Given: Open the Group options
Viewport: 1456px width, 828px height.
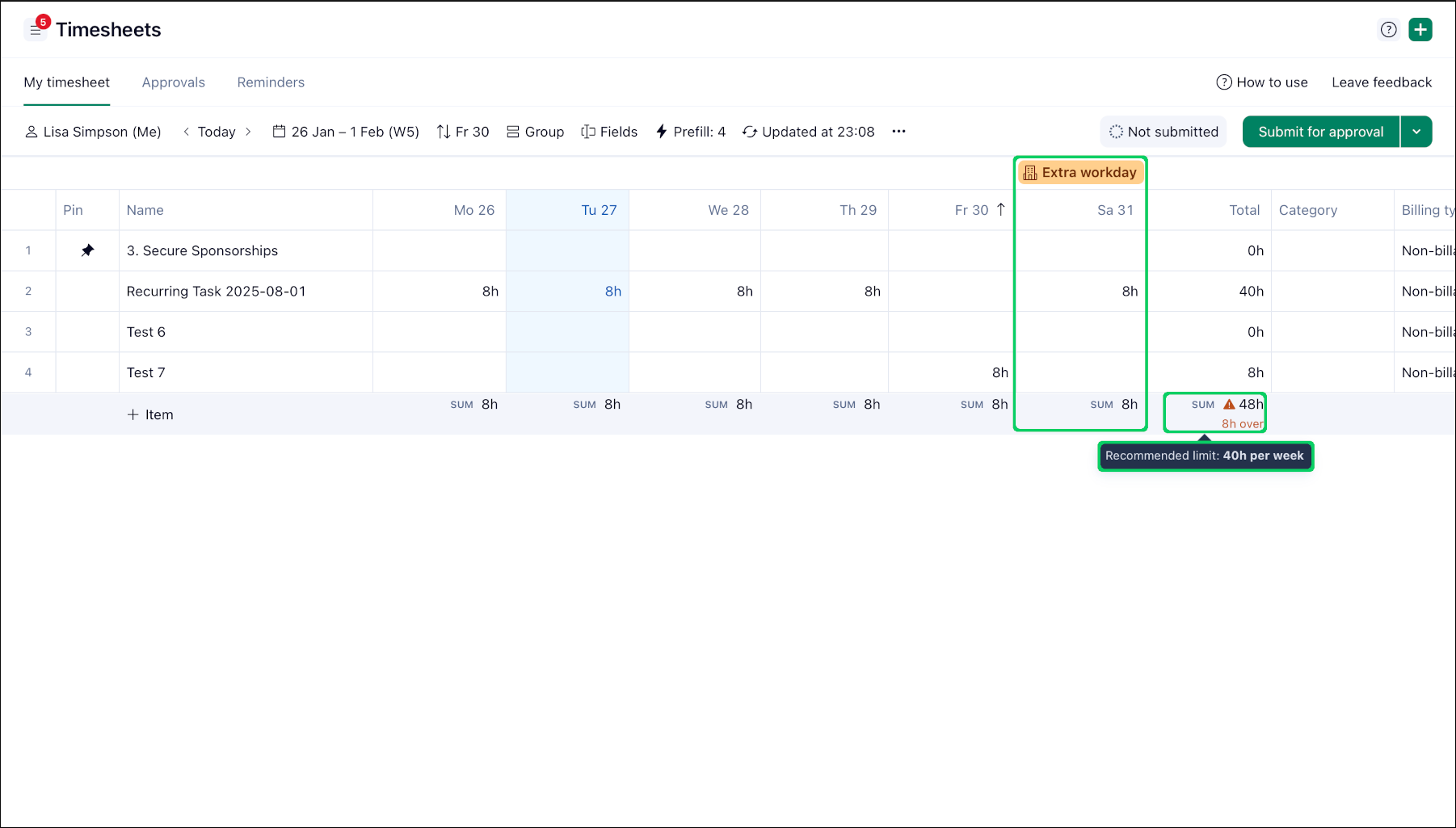Looking at the screenshot, I should point(535,132).
